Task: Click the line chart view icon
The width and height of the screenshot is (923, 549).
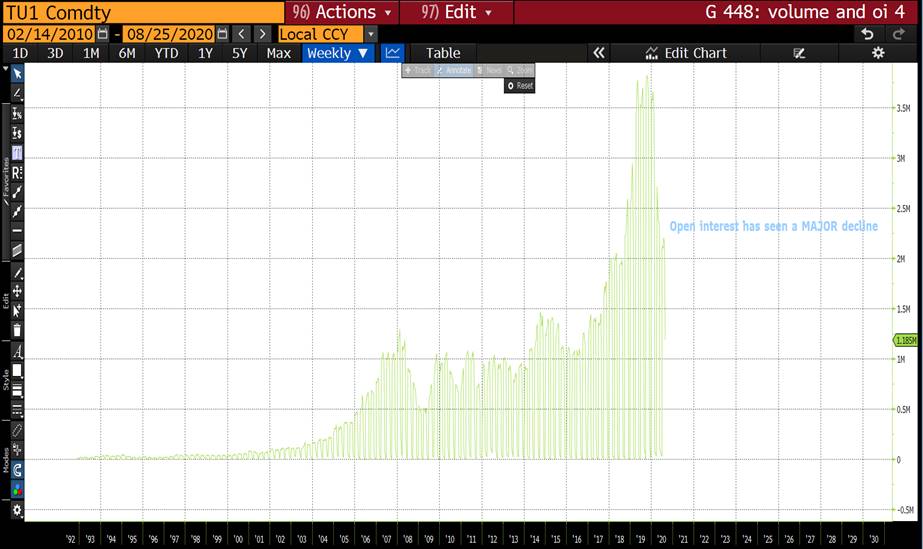Action: [x=393, y=53]
